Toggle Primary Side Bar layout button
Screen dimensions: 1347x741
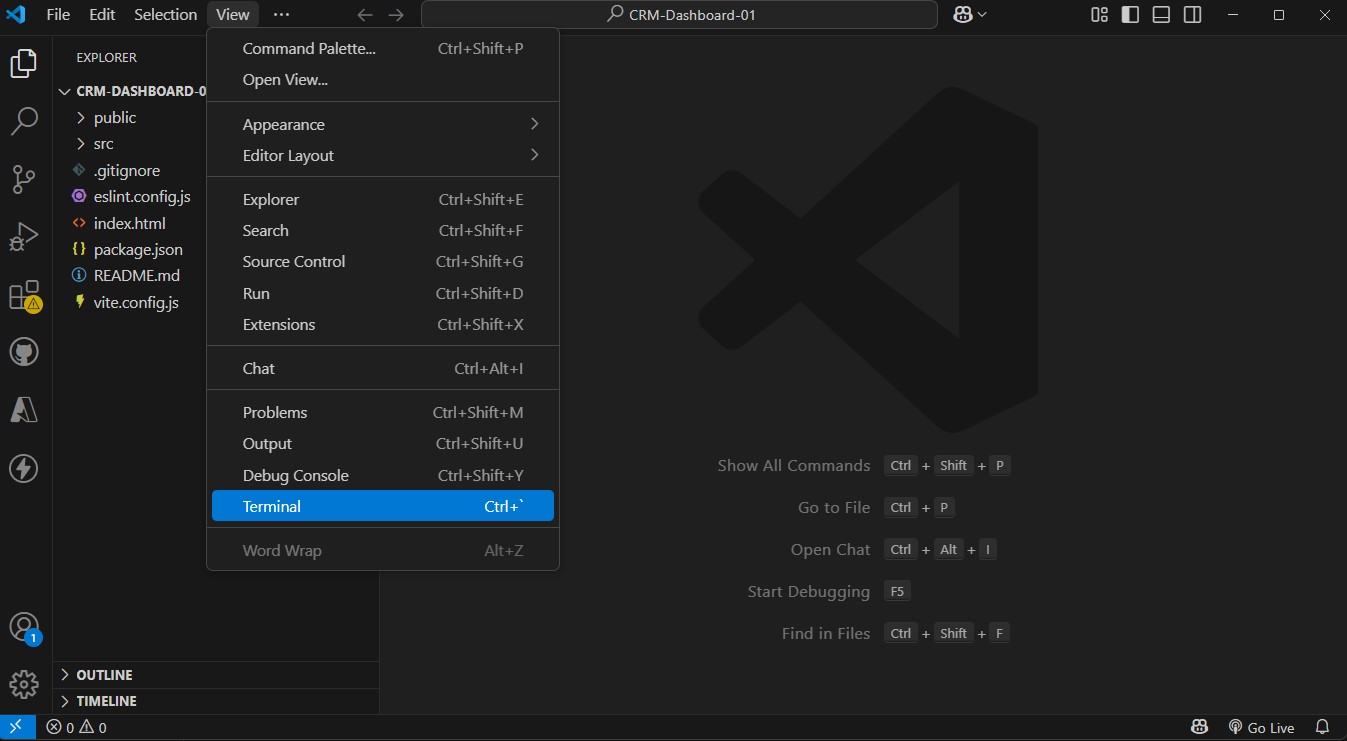click(x=1130, y=15)
